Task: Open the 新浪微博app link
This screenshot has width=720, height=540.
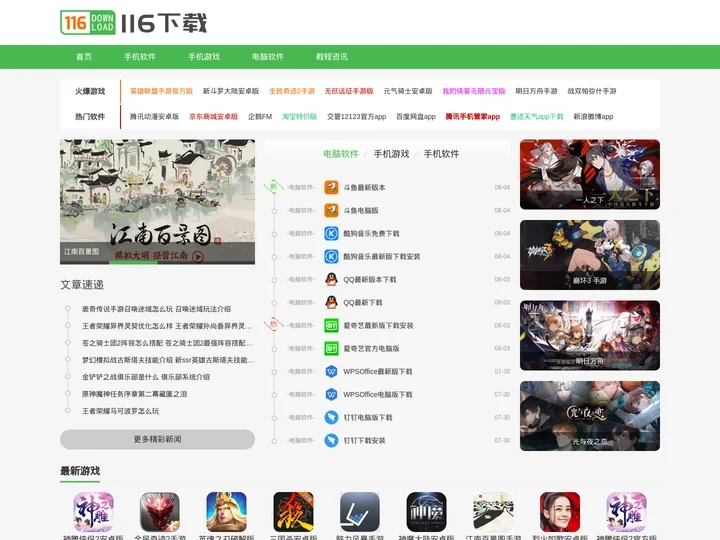Action: pyautogui.click(x=593, y=116)
